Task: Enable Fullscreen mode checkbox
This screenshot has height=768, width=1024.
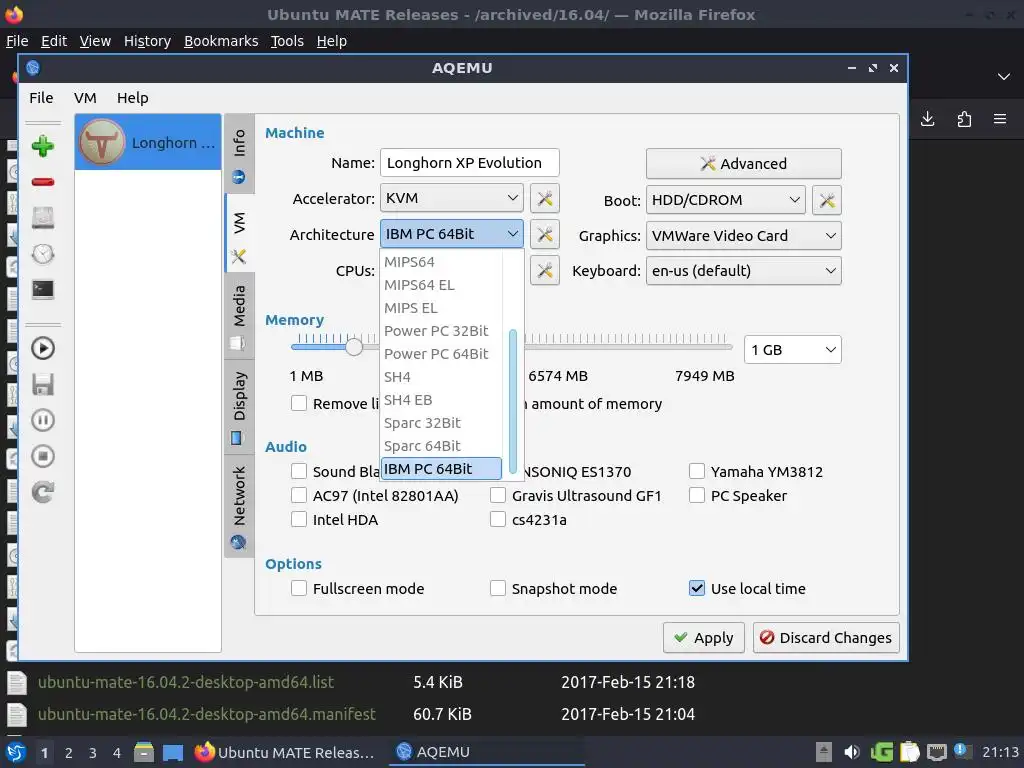Action: [x=299, y=588]
